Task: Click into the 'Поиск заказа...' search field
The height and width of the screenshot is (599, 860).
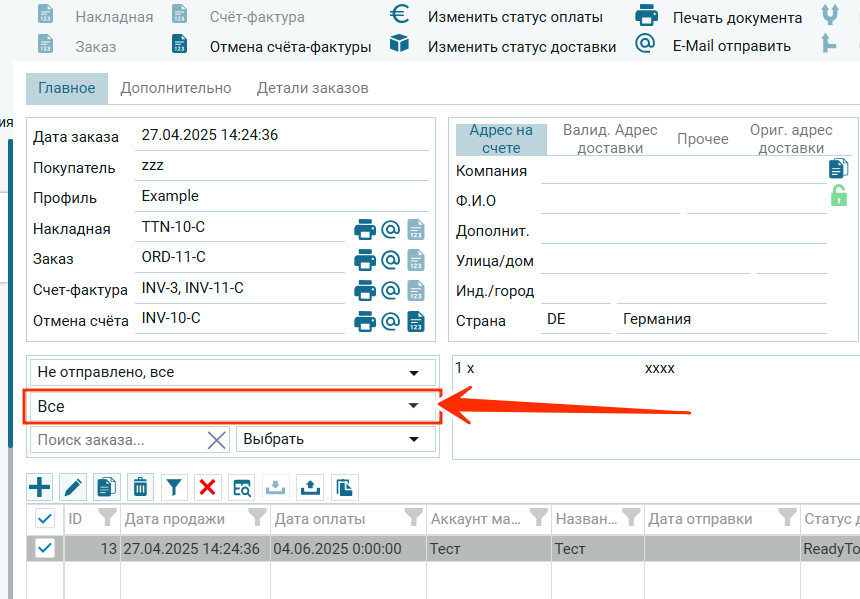Action: (x=118, y=440)
